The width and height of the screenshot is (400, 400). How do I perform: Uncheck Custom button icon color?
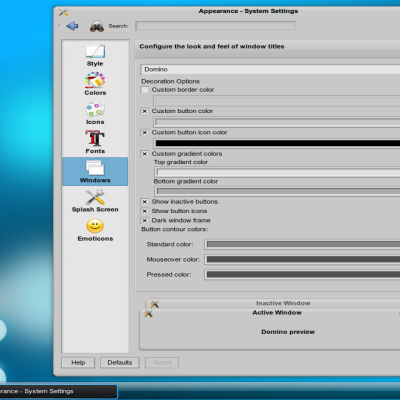point(145,132)
